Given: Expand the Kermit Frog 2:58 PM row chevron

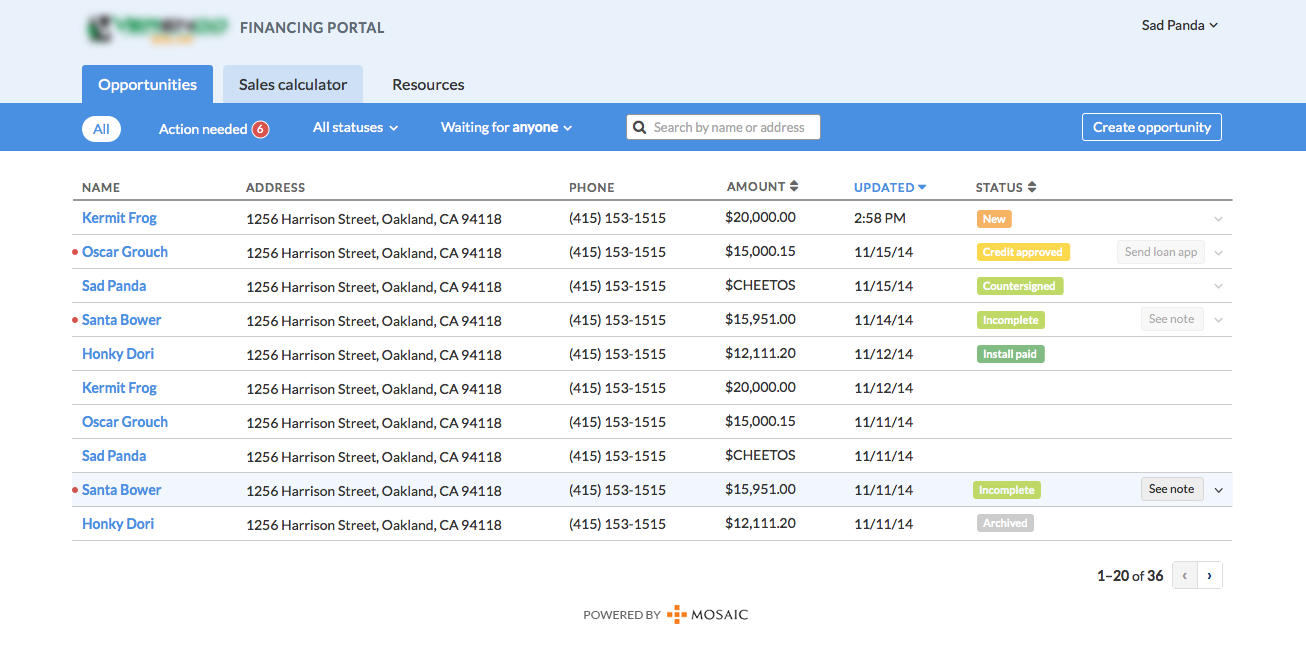Looking at the screenshot, I should point(1218,219).
